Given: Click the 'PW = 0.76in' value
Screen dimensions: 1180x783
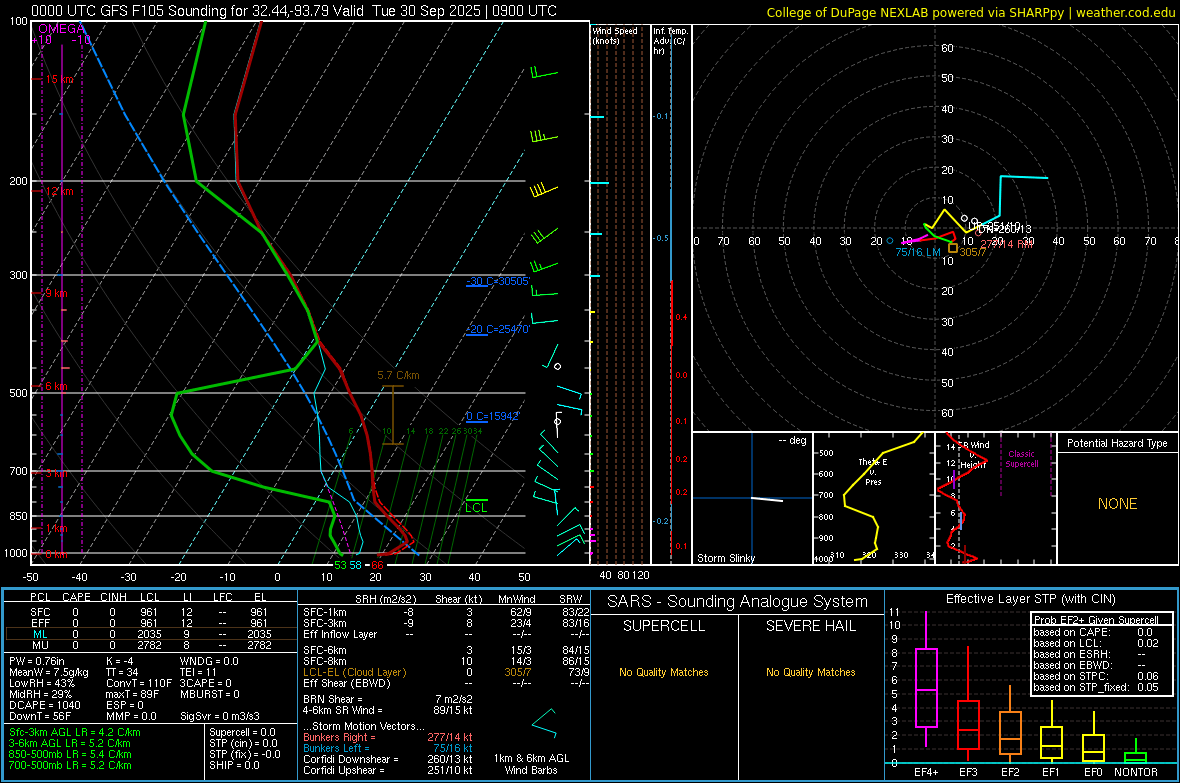Looking at the screenshot, I should point(37,661).
